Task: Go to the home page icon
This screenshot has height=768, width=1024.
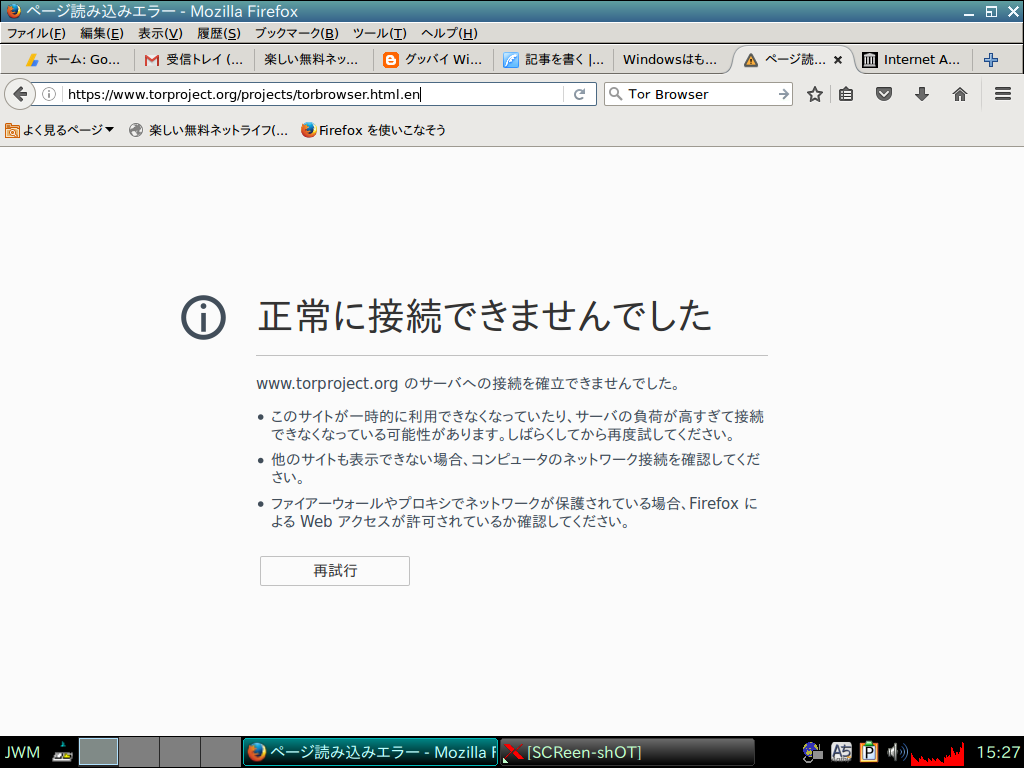Action: click(x=959, y=95)
